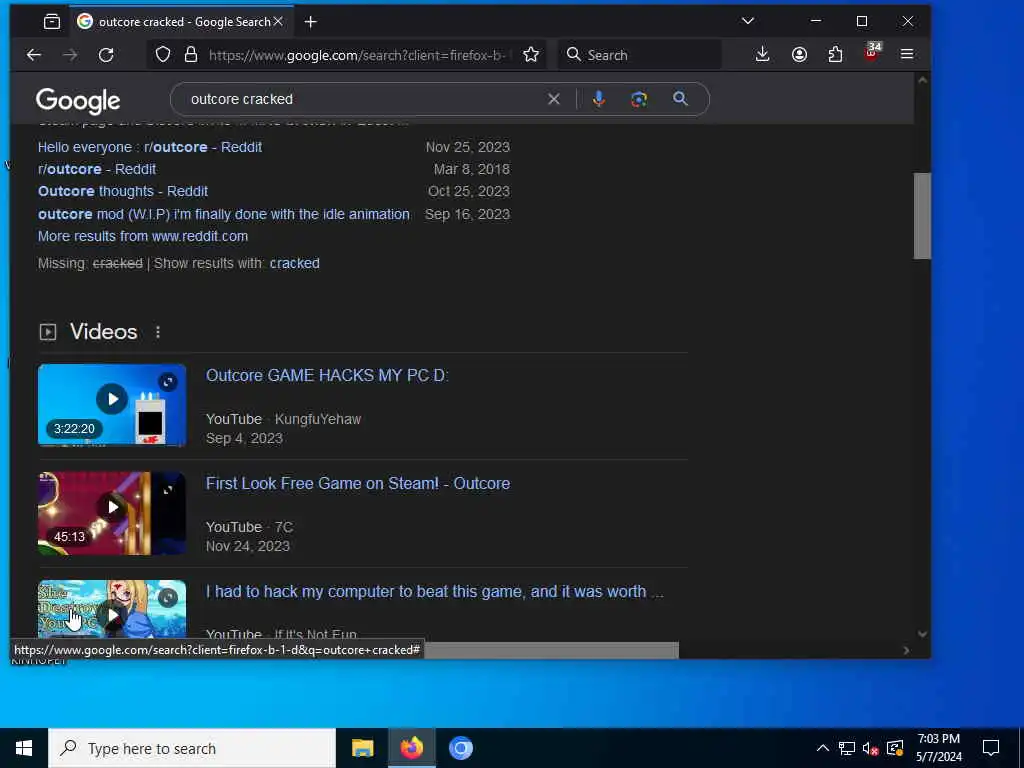The height and width of the screenshot is (768, 1024).
Task: Click Firefox icon in taskbar
Action: (412, 748)
